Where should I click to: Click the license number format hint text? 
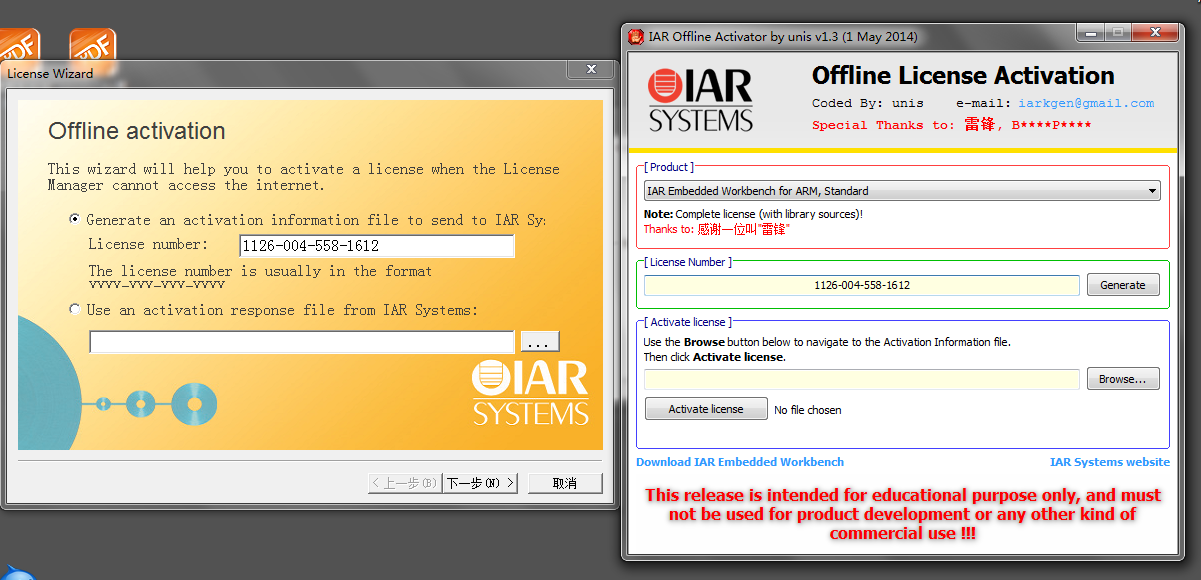[x=260, y=277]
